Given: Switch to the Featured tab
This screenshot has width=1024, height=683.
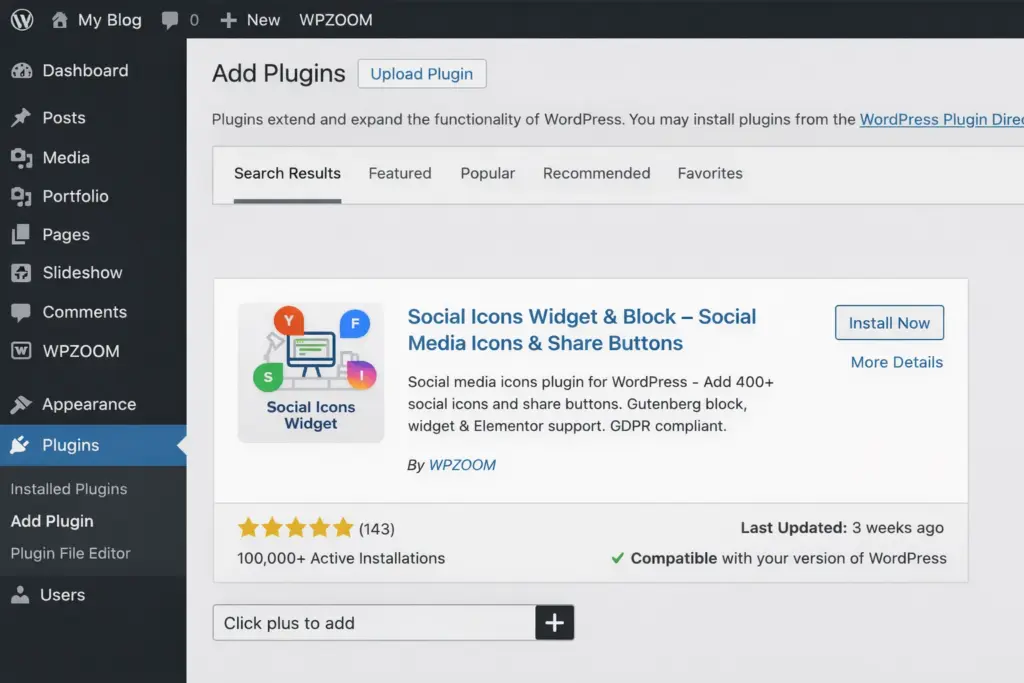Looking at the screenshot, I should 400,174.
